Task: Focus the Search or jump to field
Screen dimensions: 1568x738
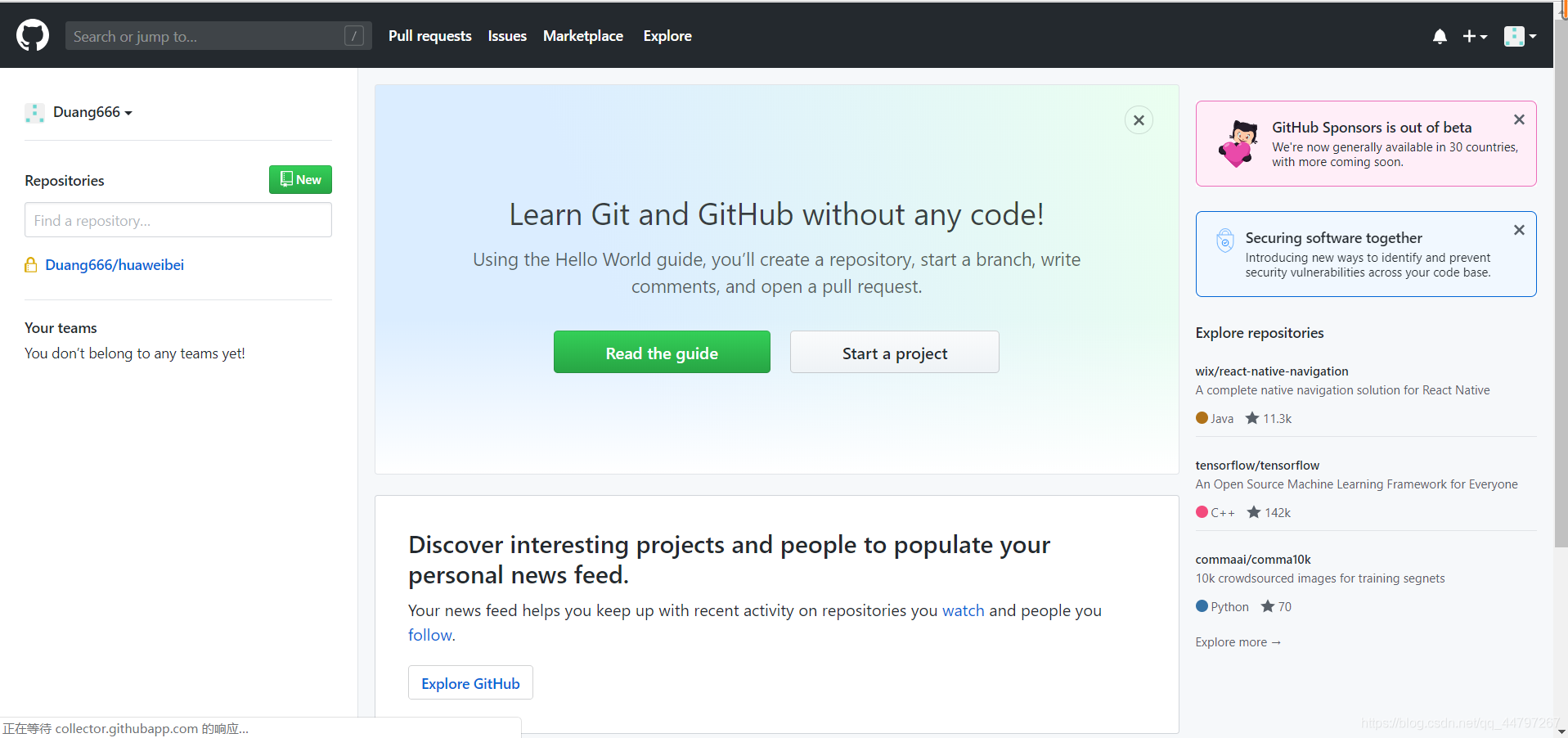Action: 218,36
